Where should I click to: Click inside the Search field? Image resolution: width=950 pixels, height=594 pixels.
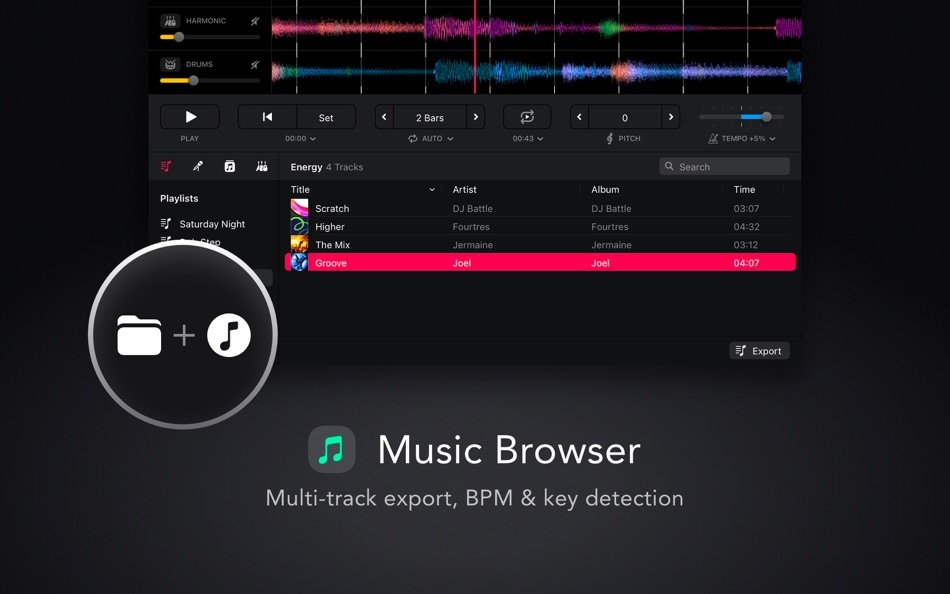724,165
